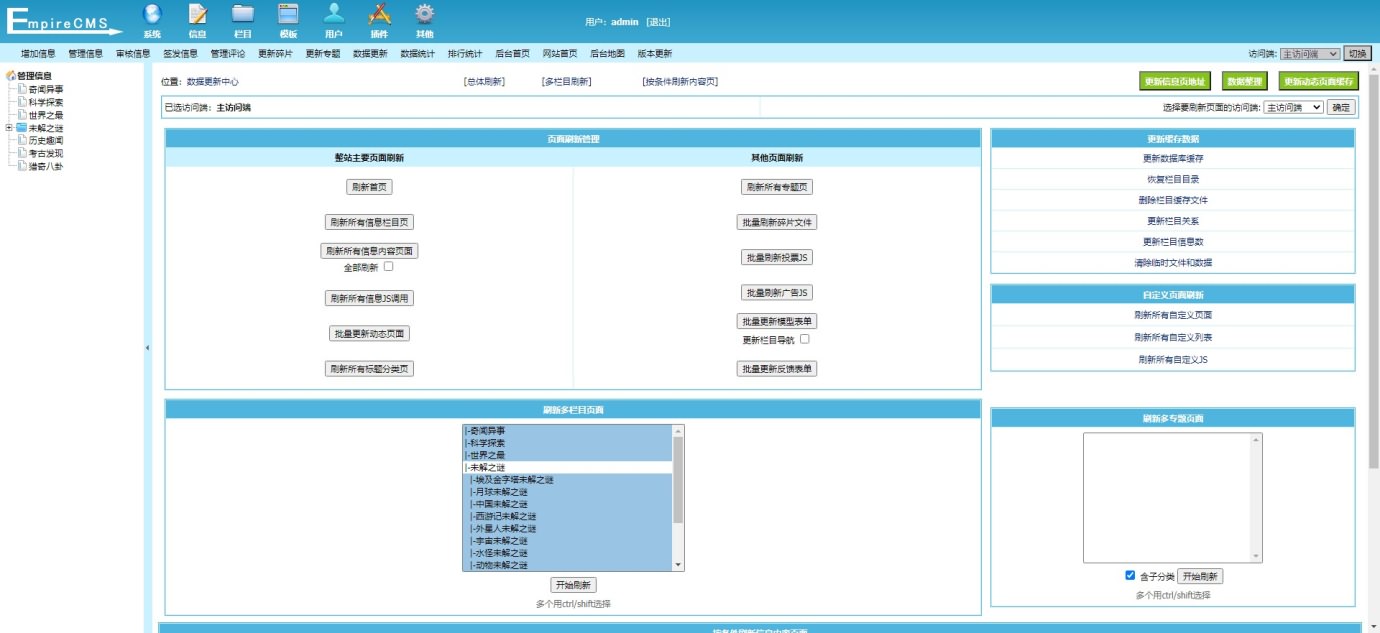Click the 刷新所有信息栏目页 button
The image size is (1380, 633).
(369, 222)
